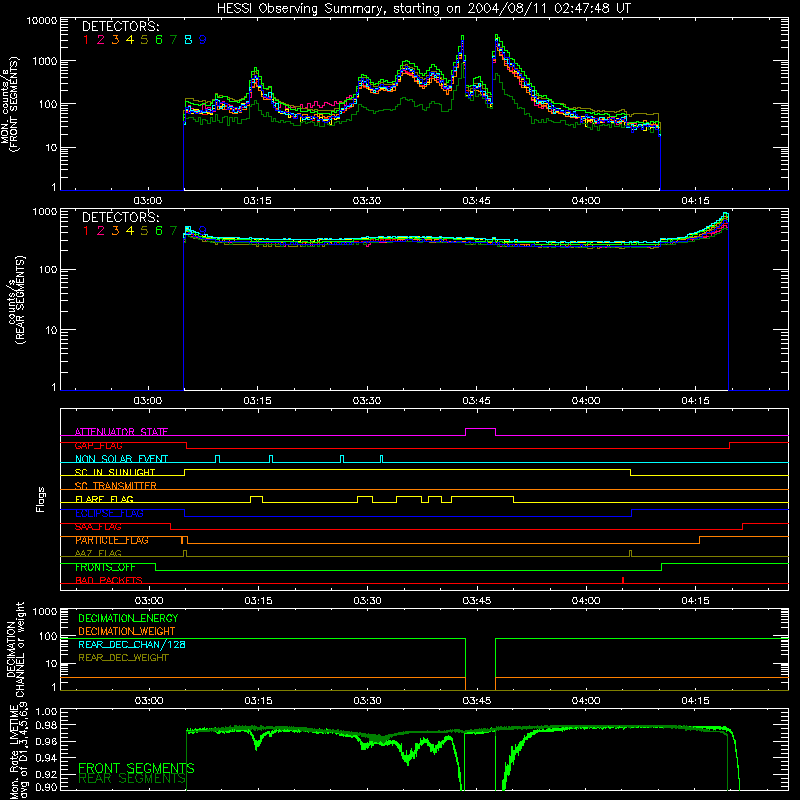Click the 03:30 time label under the decimation panel
The image size is (800, 800).
(x=367, y=701)
